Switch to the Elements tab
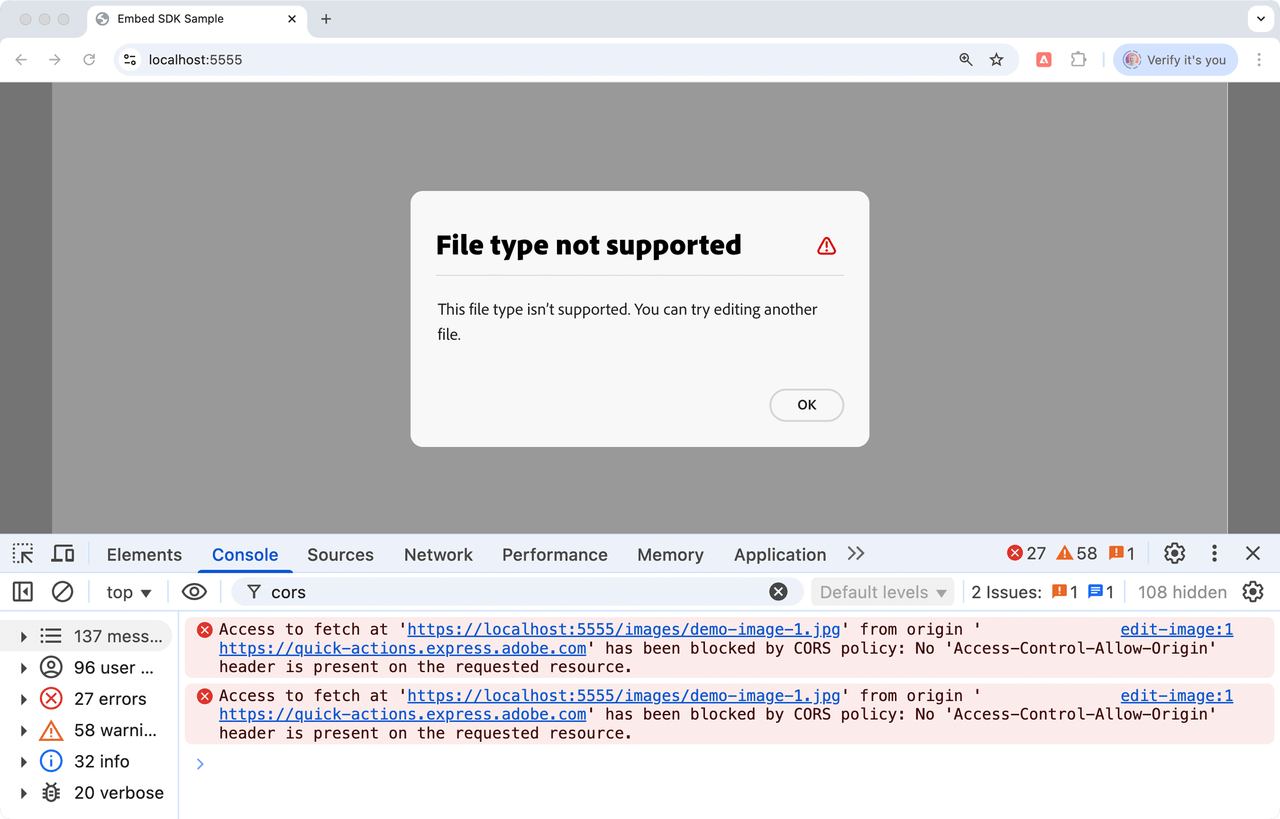Screen dimensions: 1280x819 coord(144,555)
